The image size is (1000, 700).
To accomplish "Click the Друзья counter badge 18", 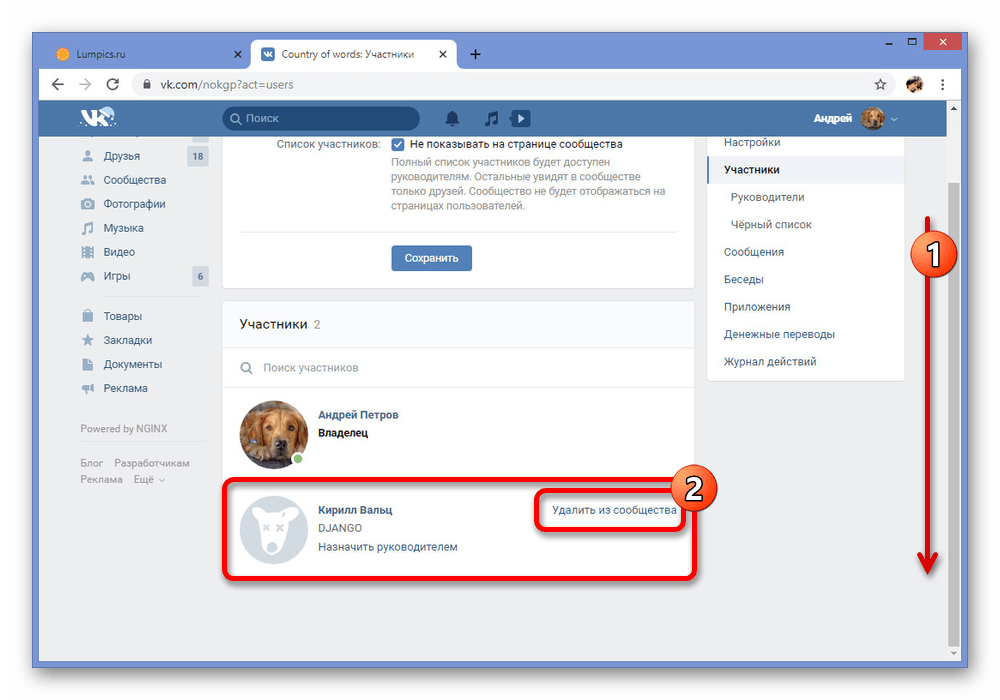I will coord(198,156).
